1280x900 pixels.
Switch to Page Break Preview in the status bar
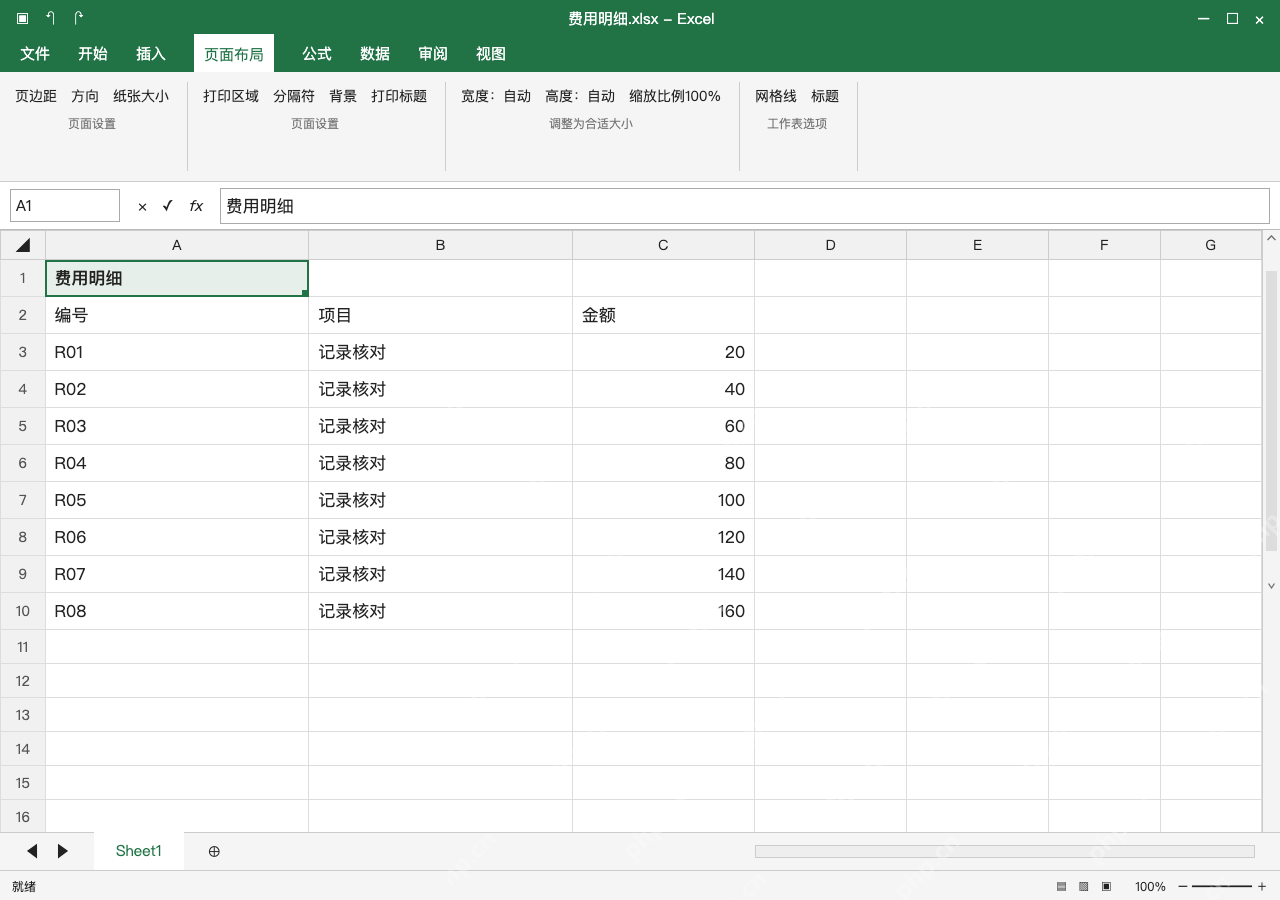(1106, 887)
